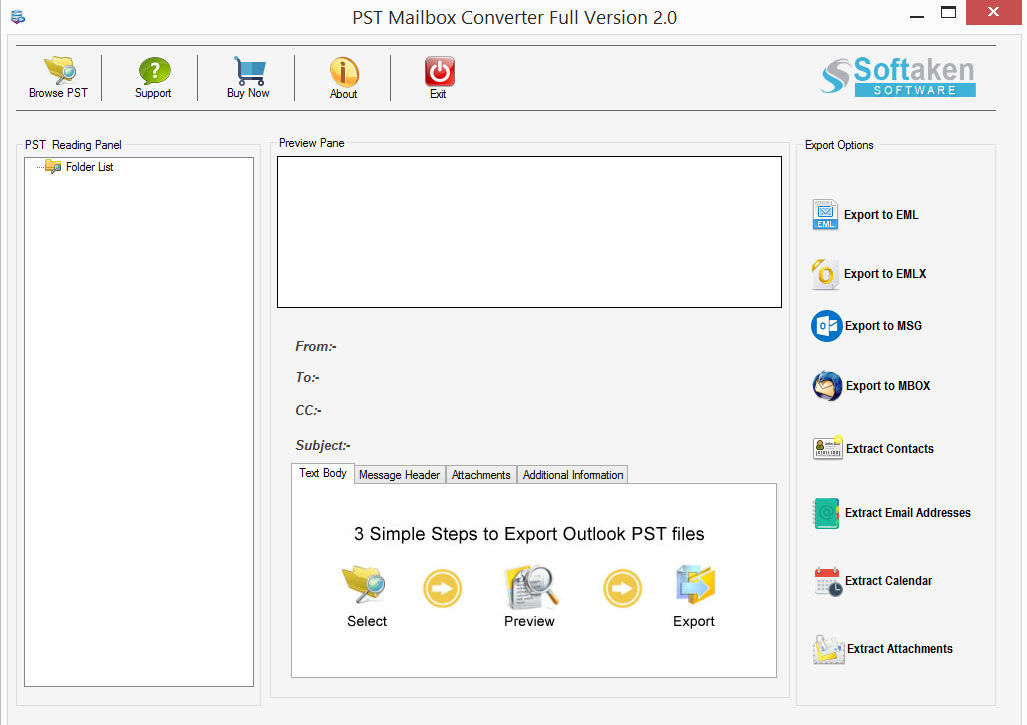
Task: Click inside the Preview Pane area
Action: (529, 231)
